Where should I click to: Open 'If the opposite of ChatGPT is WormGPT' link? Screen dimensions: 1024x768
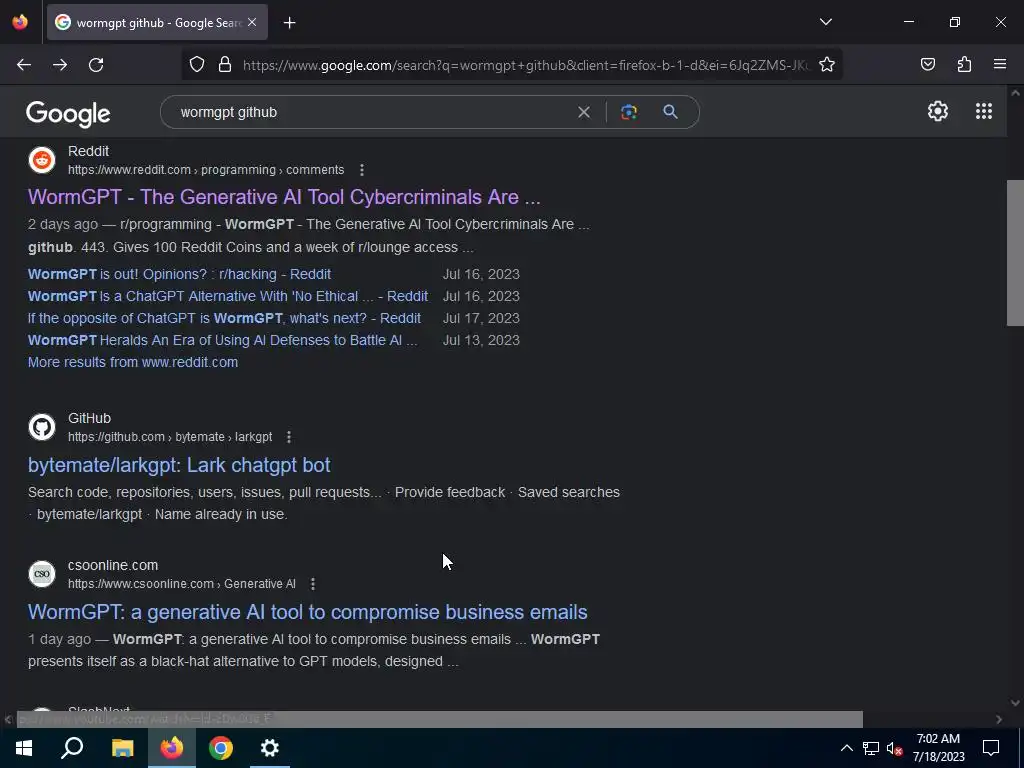click(225, 319)
